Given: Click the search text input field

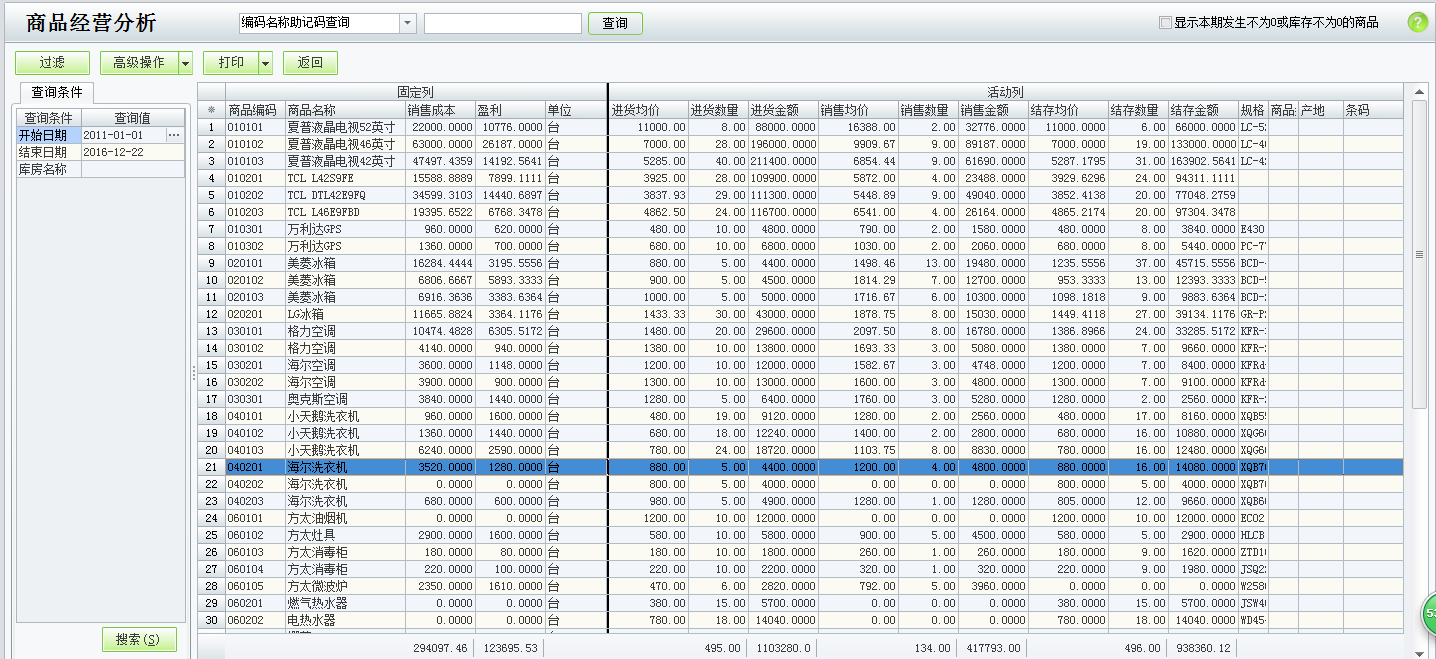Looking at the screenshot, I should tap(502, 23).
